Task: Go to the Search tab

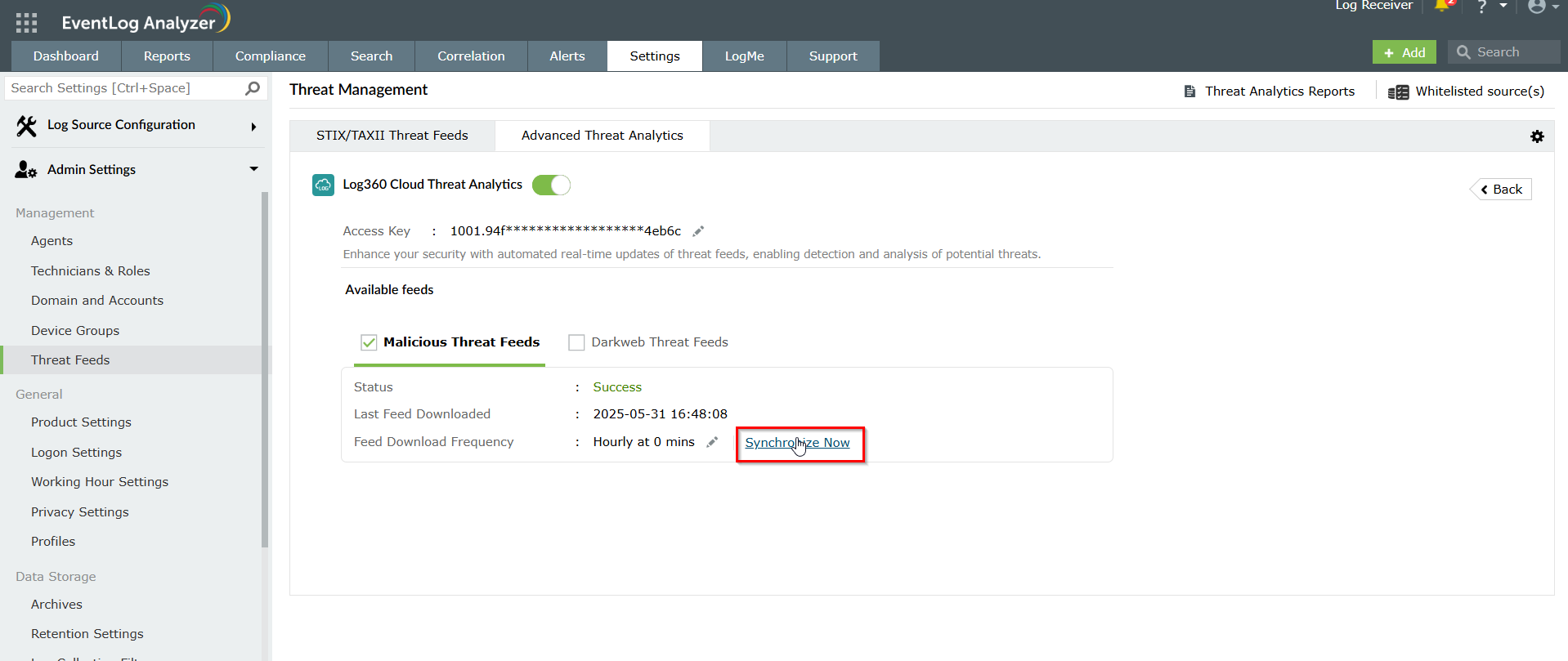Action: click(x=372, y=56)
